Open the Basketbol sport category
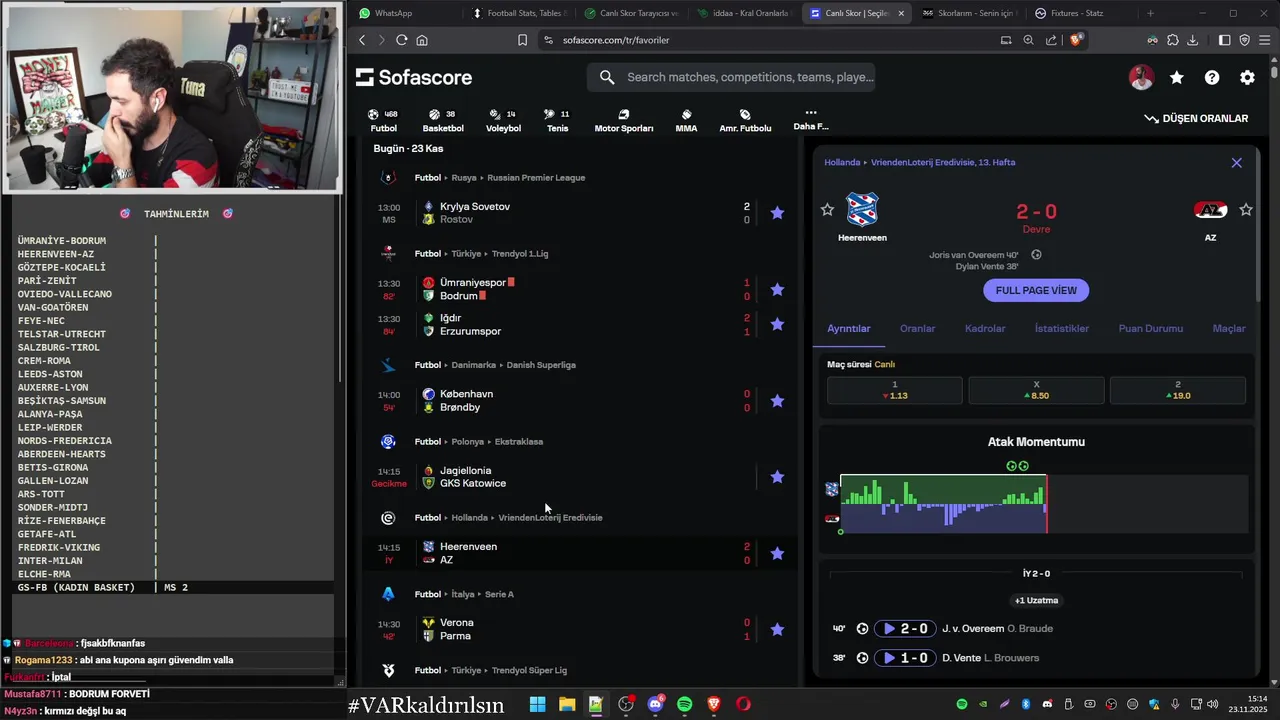This screenshot has height=720, width=1280. point(443,121)
